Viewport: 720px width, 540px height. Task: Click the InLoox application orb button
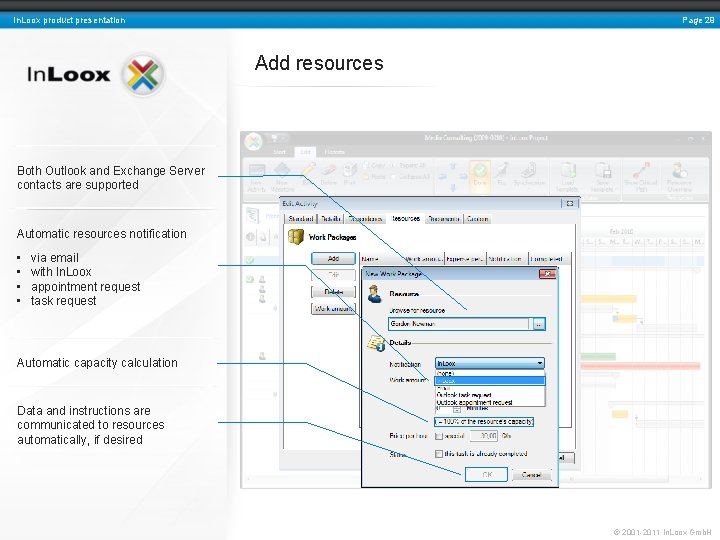click(253, 141)
